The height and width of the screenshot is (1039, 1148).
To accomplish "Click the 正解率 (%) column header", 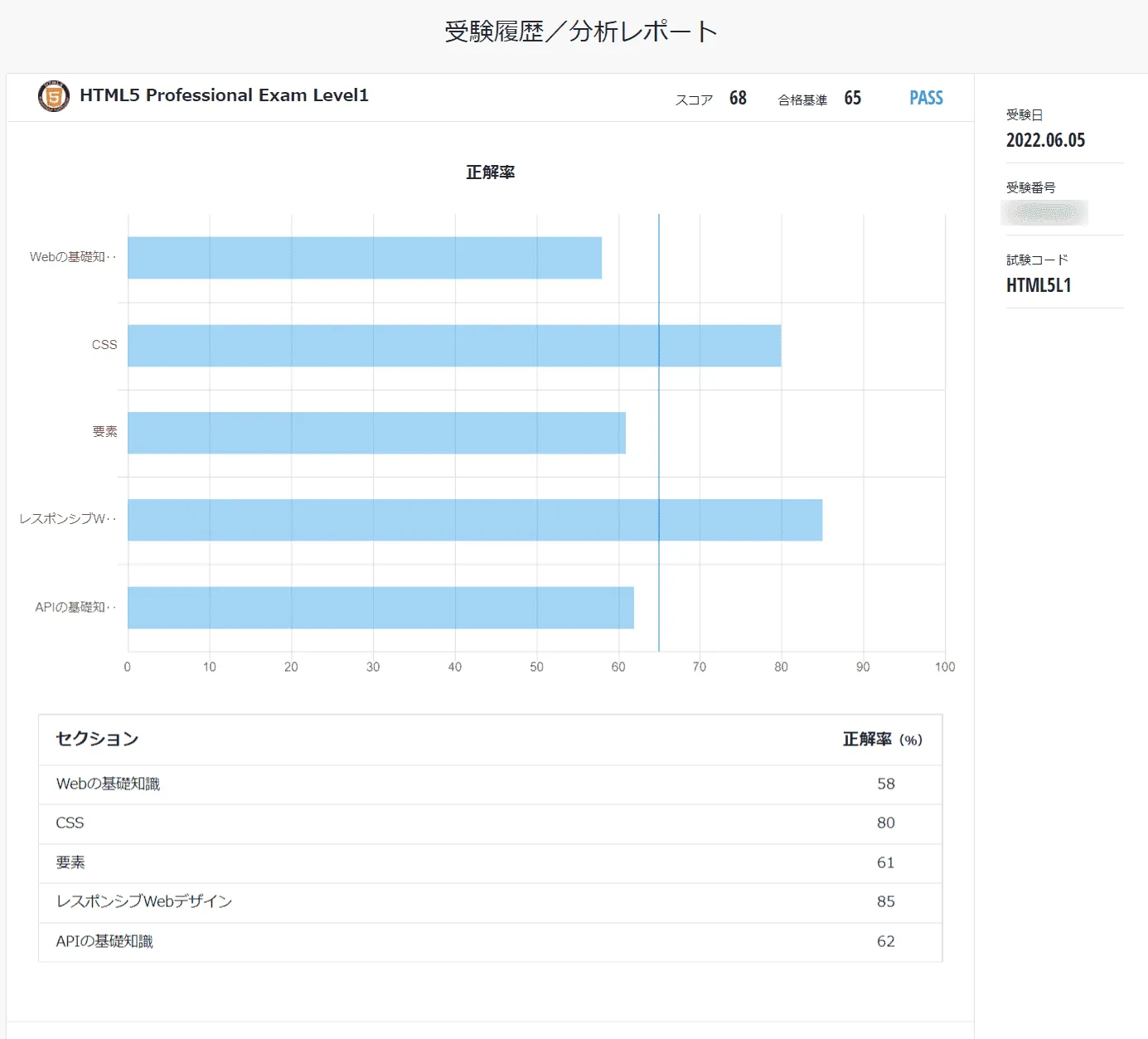I will [x=879, y=739].
